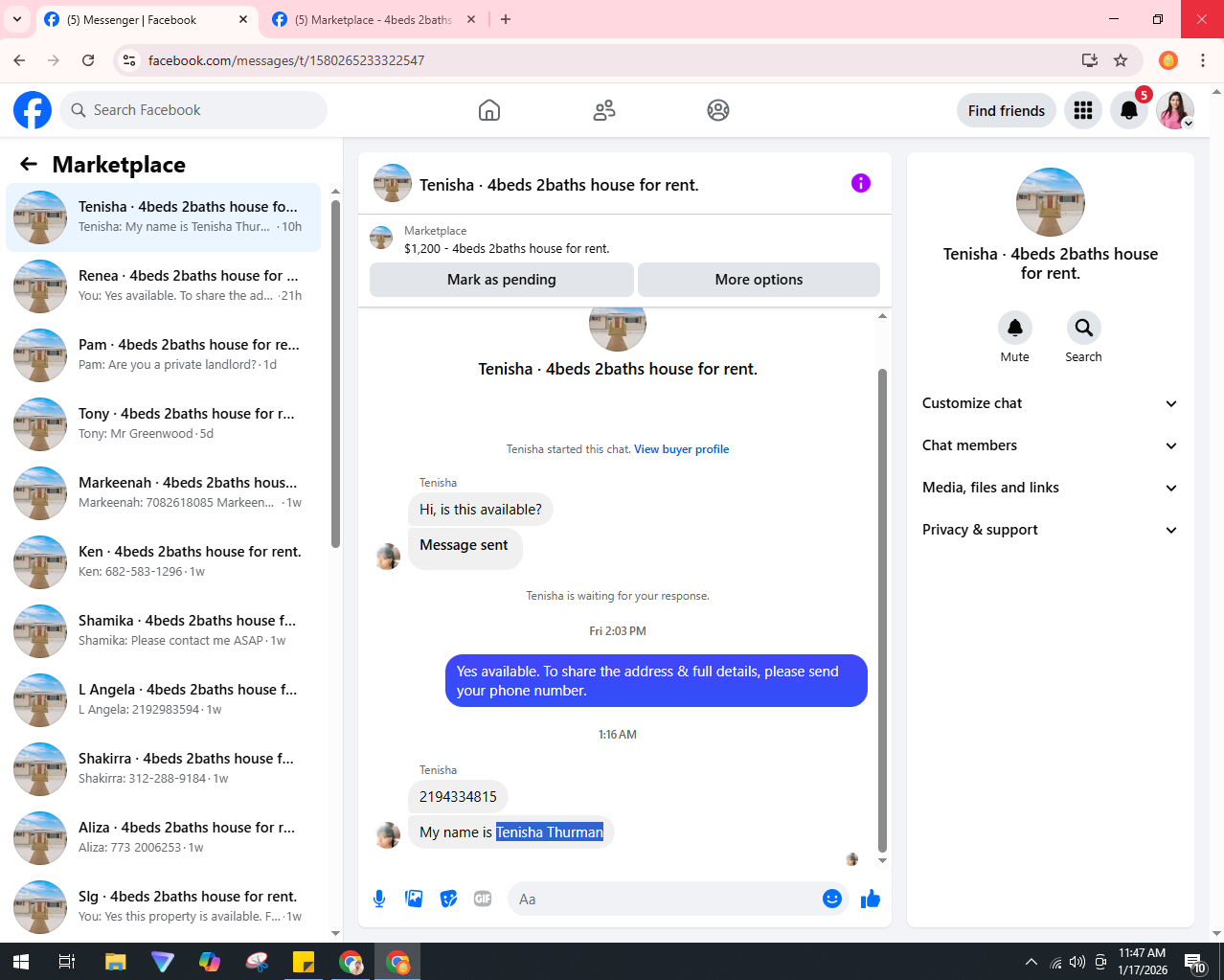Click the Aa message input box

pos(665,899)
